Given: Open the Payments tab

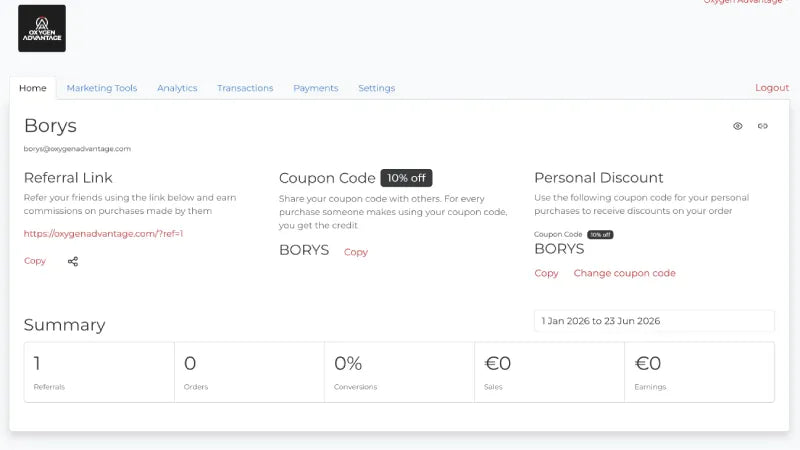Looking at the screenshot, I should tap(316, 88).
